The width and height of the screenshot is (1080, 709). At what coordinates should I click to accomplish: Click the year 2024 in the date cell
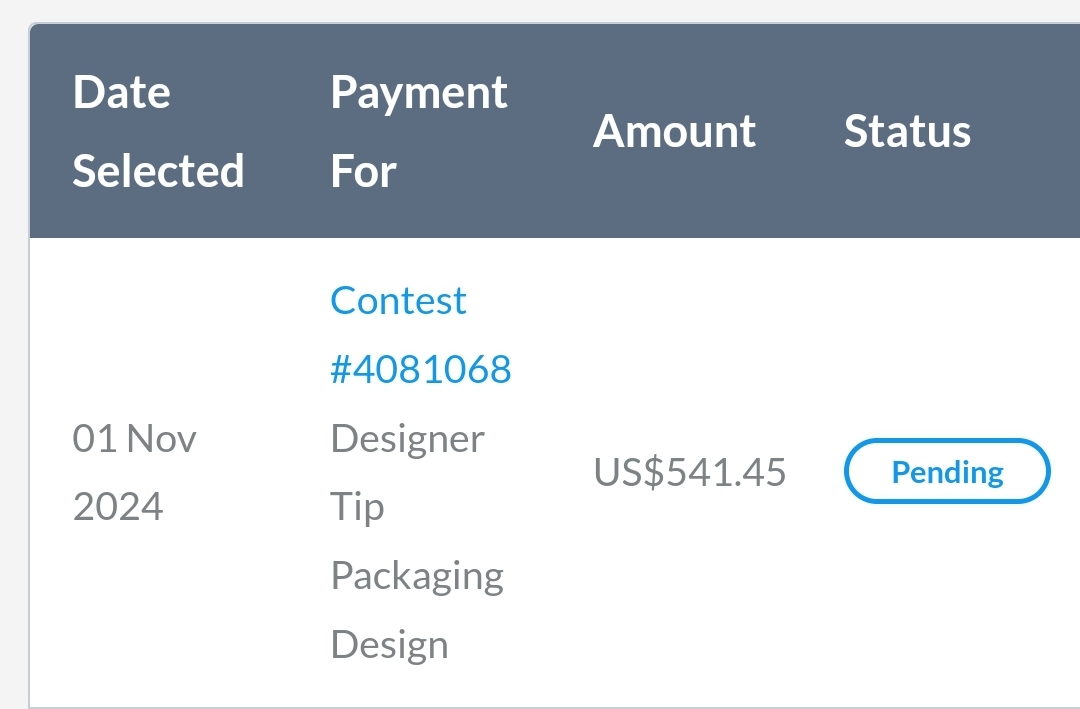[118, 507]
